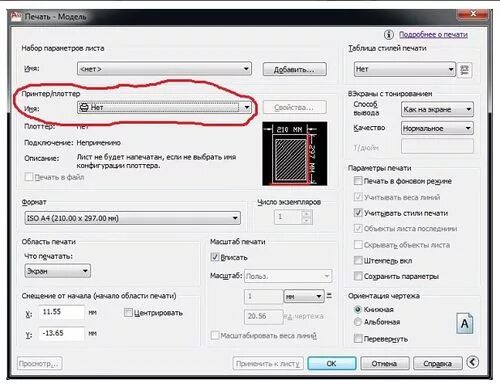Enable Печать в фоновом режиме checkbox
Image resolution: width=500 pixels, height=388 pixels.
click(358, 181)
